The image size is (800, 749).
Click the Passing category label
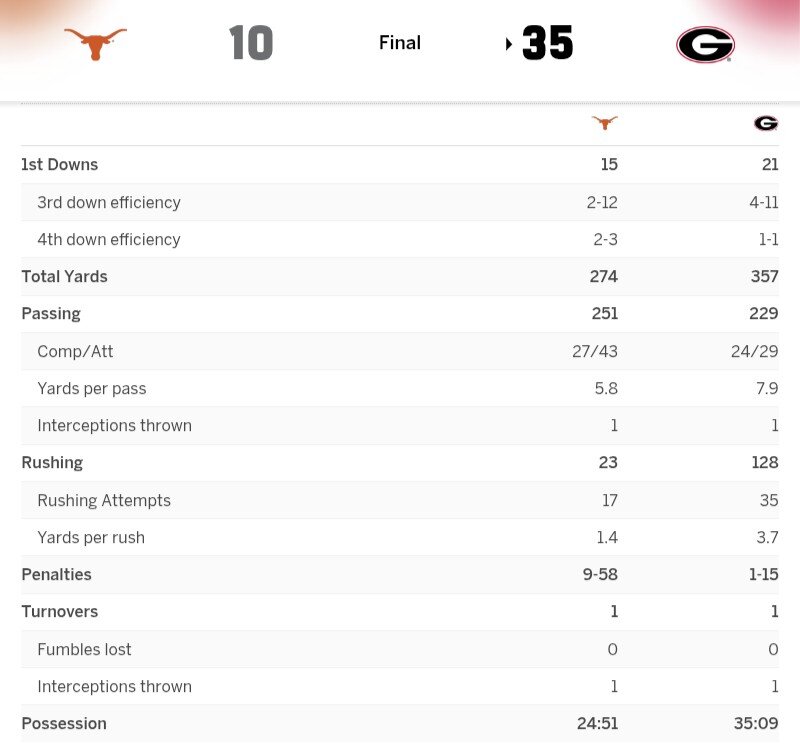[x=51, y=314]
